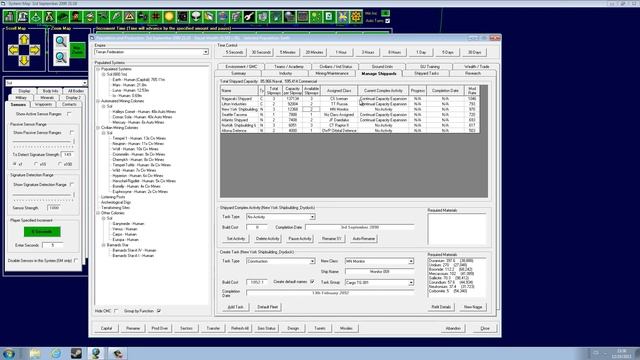640x360 pixels.
Task: Switch to the Wealth / Trade tab
Action: (x=476, y=66)
